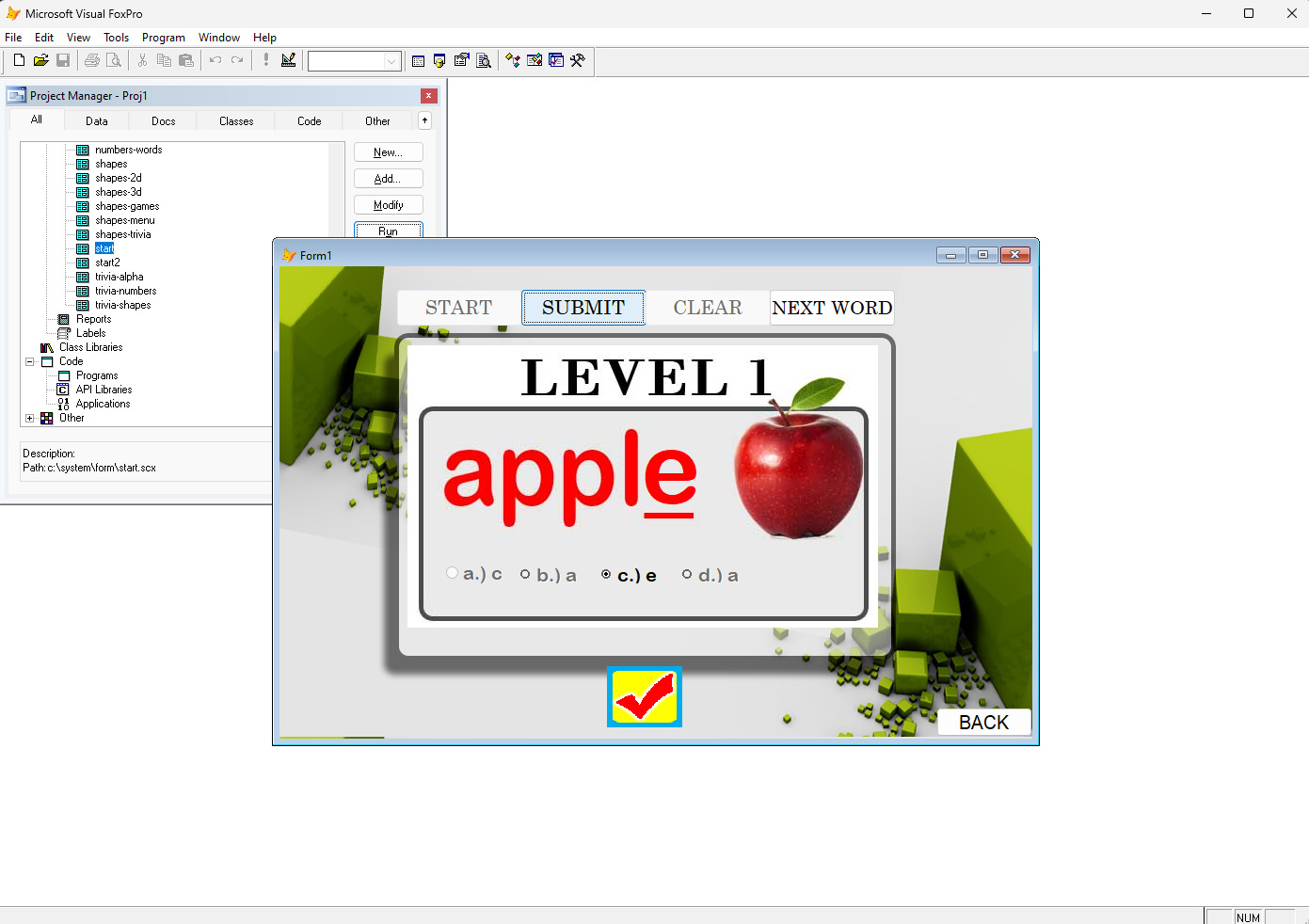Image resolution: width=1309 pixels, height=924 pixels.
Task: Open the database dropdown in toolbar
Action: [391, 61]
